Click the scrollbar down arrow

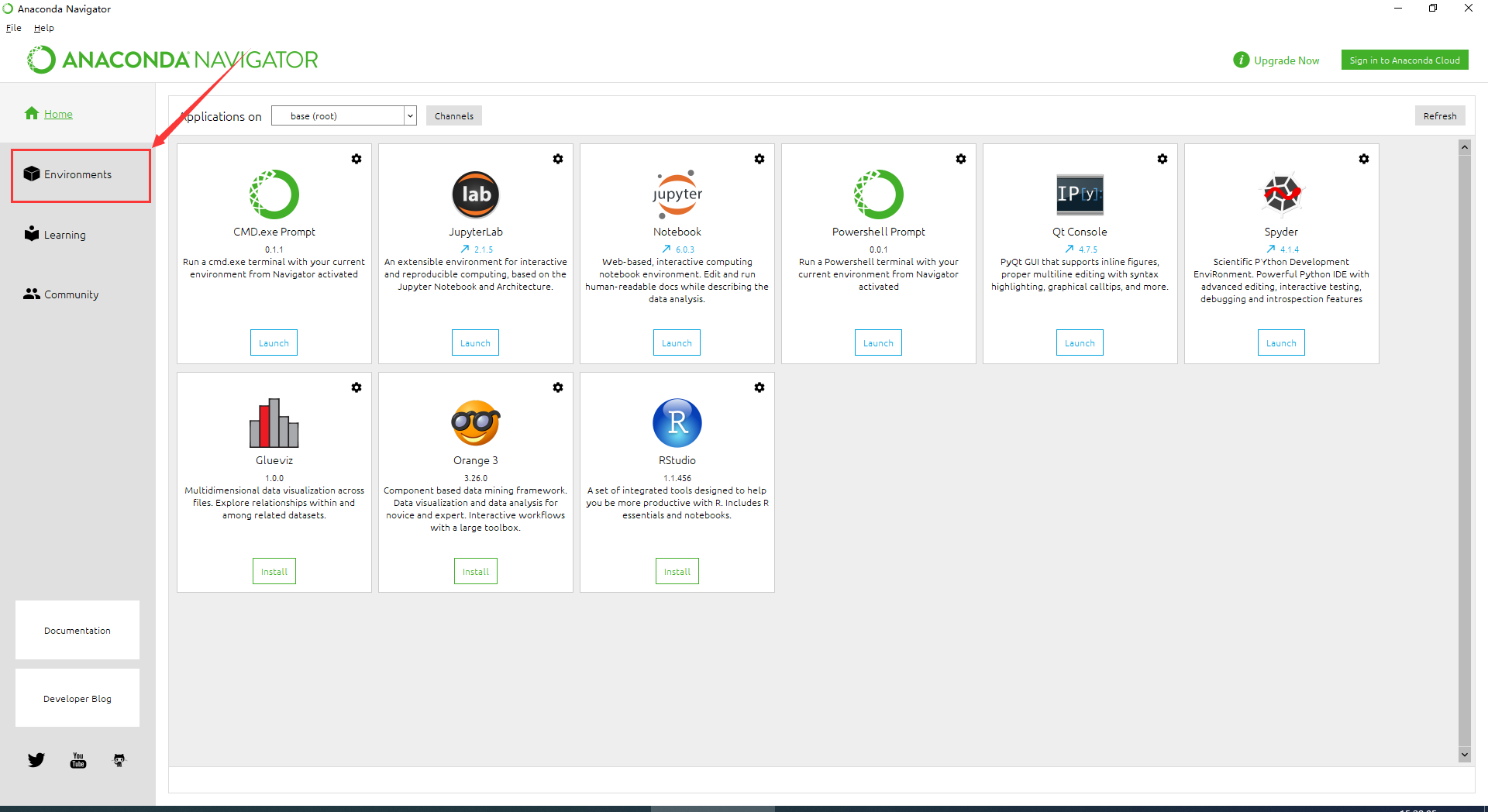coord(1465,755)
